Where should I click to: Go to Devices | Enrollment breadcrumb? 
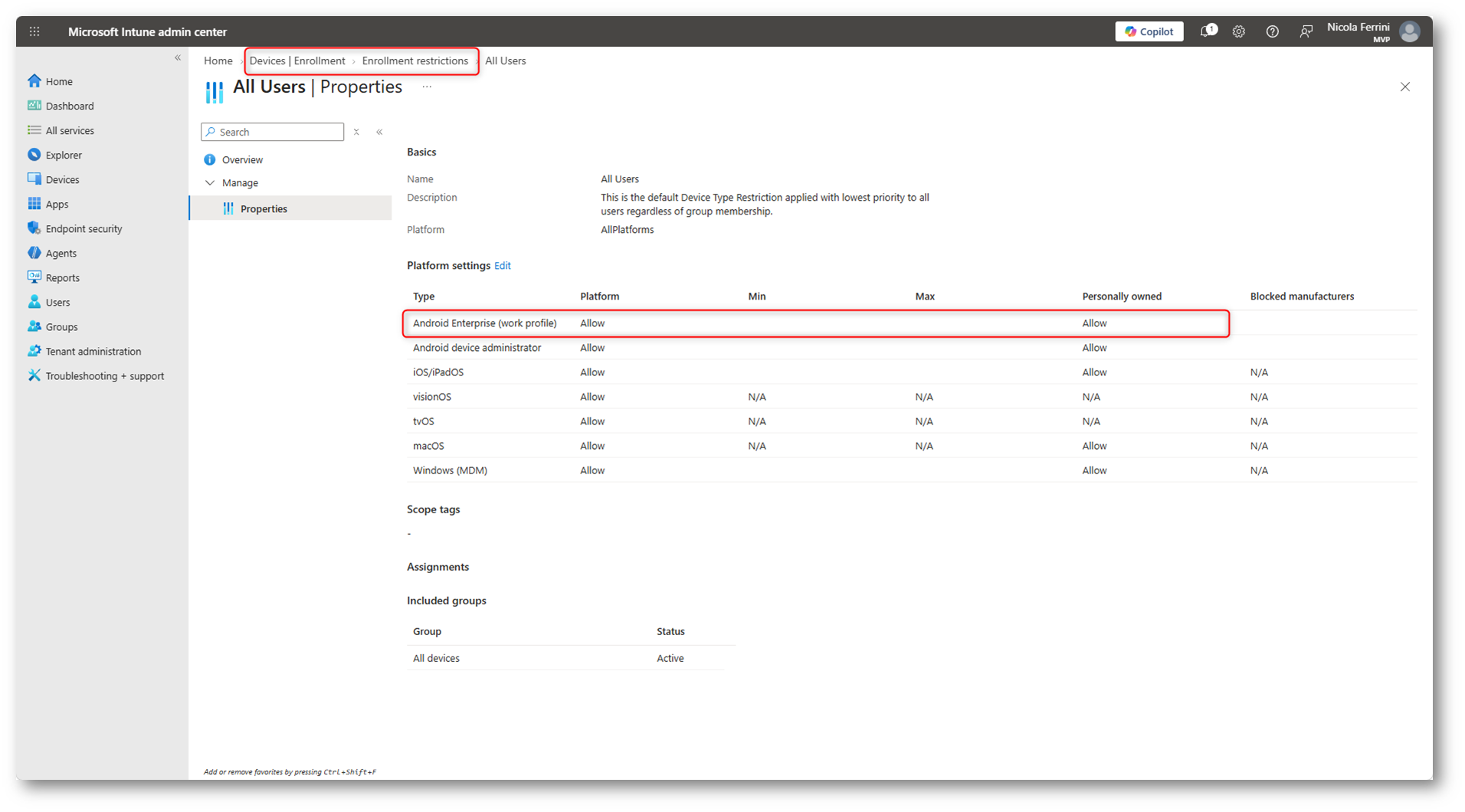(297, 61)
